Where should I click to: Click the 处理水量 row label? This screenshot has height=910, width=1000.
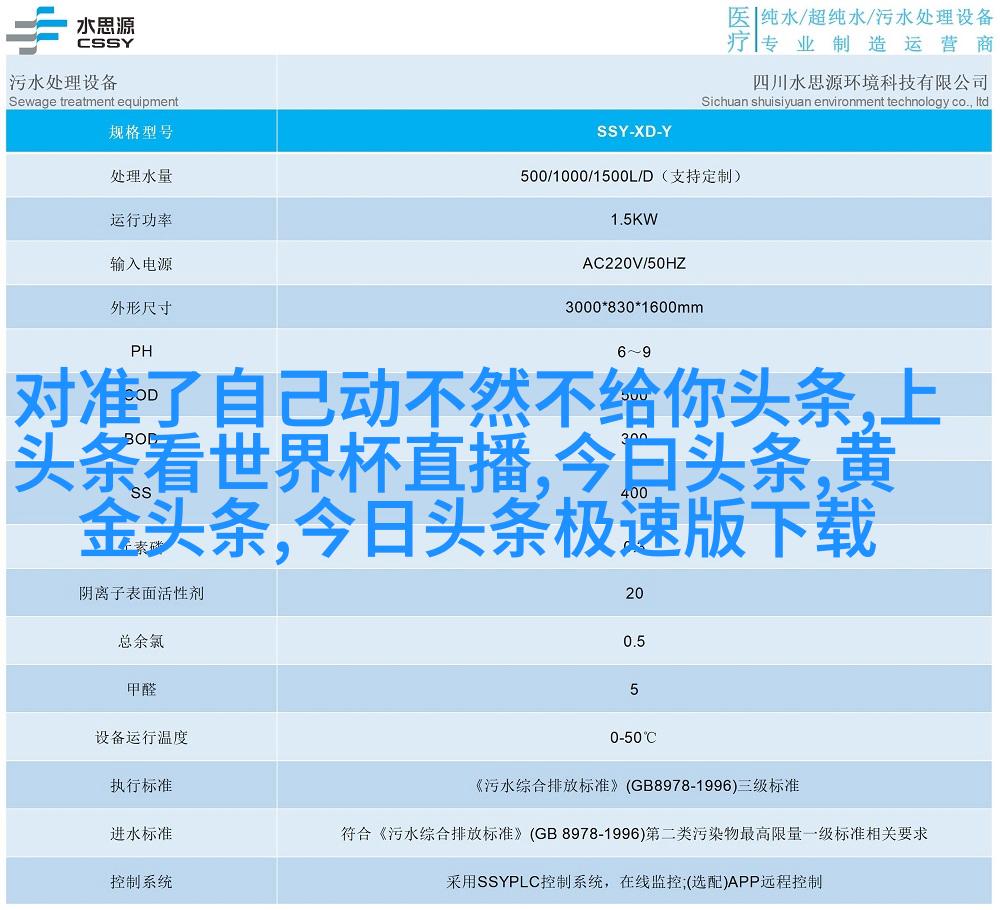coord(141,176)
